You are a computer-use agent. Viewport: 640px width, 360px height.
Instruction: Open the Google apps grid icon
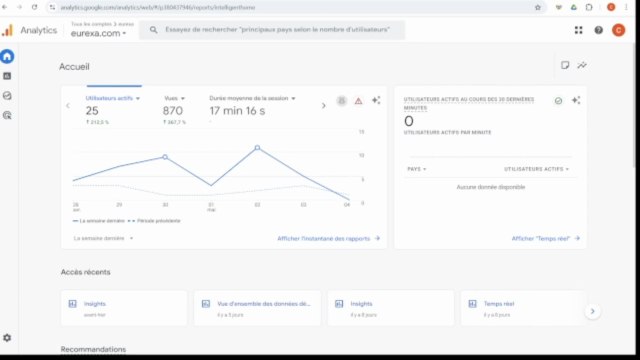coord(578,30)
